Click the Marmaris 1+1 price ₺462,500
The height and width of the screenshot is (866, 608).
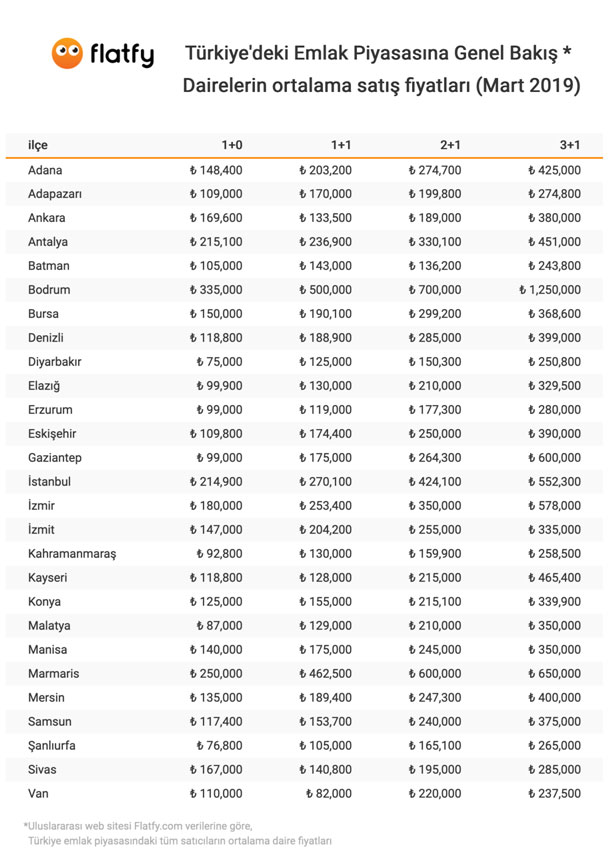[325, 673]
